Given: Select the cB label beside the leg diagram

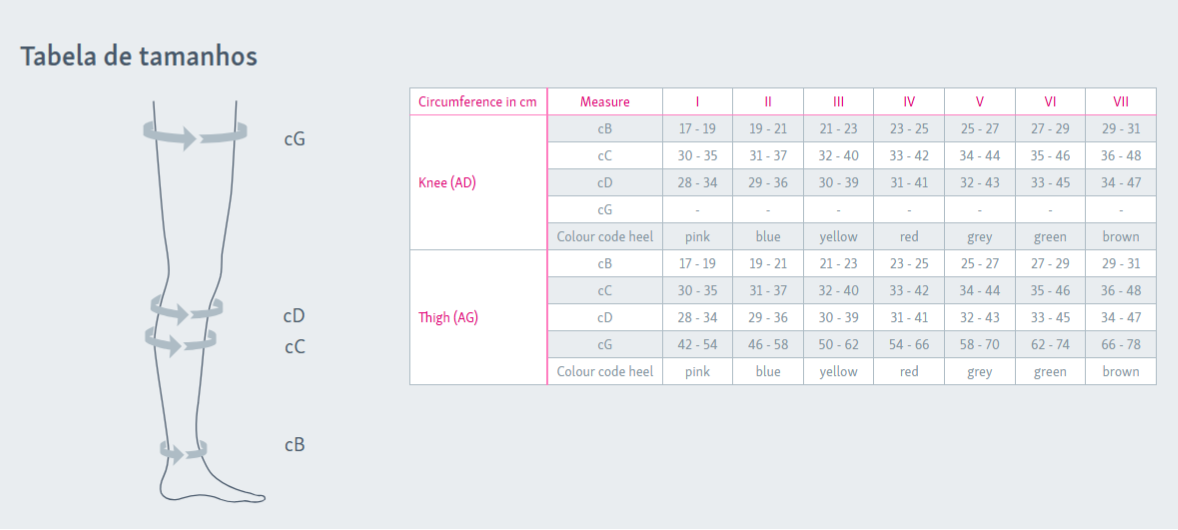Looking at the screenshot, I should (x=294, y=445).
